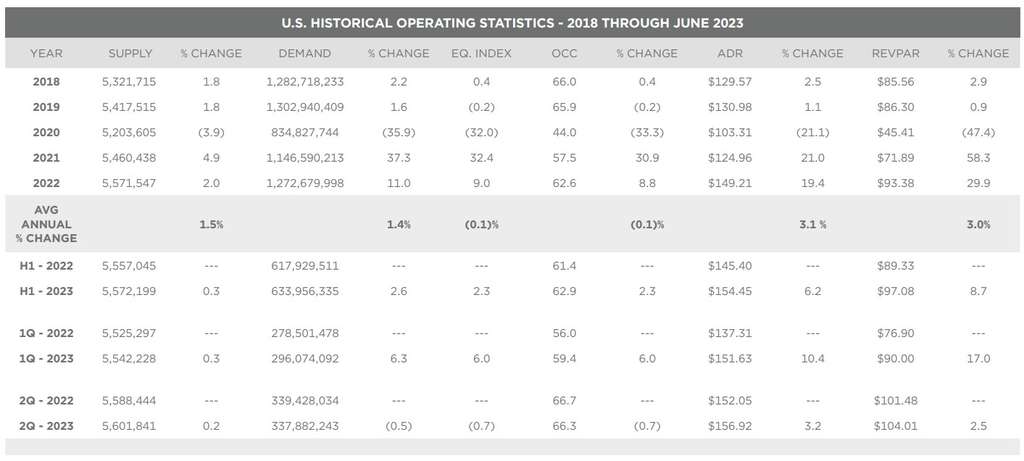Click the YEAR column header
Screen dimensions: 1024x461
(x=46, y=53)
